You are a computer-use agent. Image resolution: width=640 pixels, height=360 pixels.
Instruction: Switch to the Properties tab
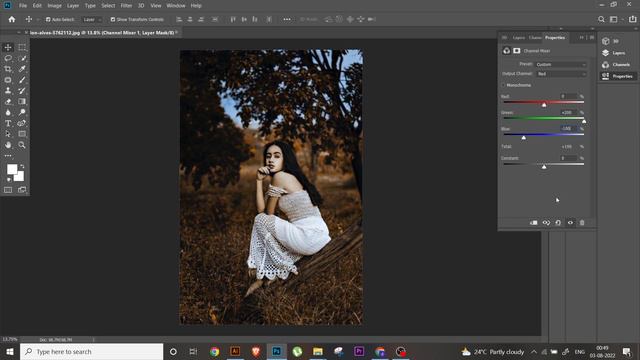point(555,38)
